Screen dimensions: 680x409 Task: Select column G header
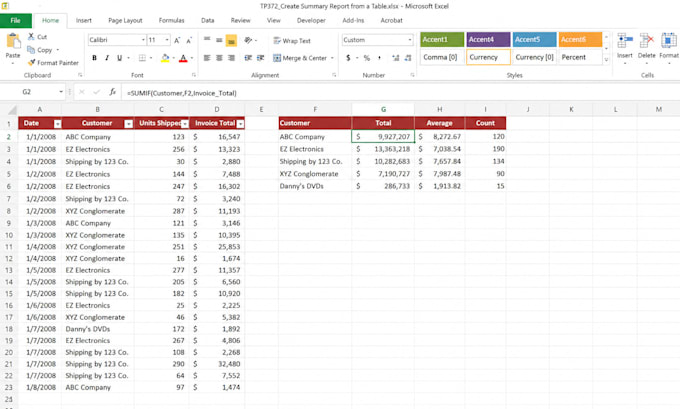pos(383,110)
